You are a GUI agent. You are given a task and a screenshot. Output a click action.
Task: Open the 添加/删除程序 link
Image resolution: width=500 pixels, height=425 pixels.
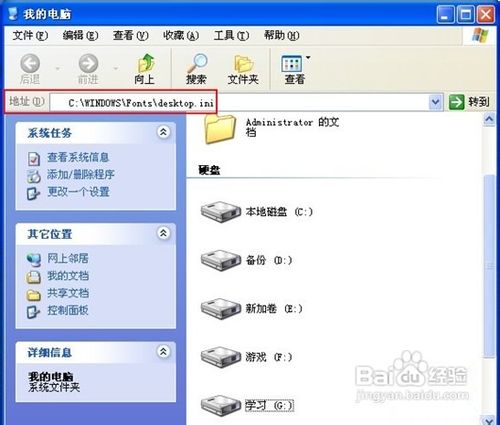pyautogui.click(x=81, y=174)
